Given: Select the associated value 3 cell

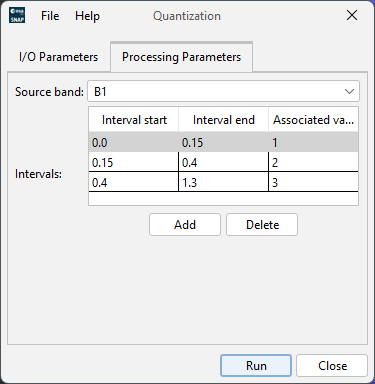Looking at the screenshot, I should (x=313, y=182).
